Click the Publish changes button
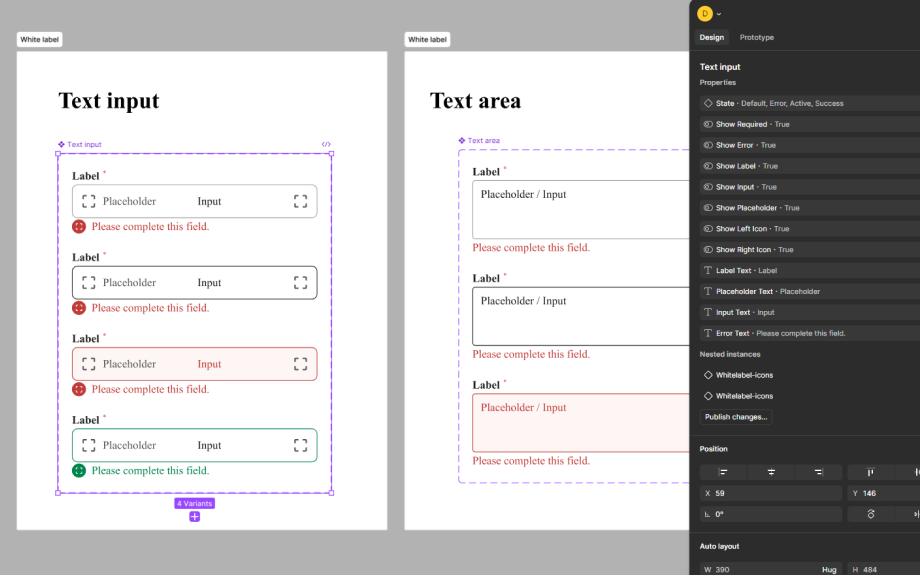Screen dimensions: 920x575 click(x=736, y=417)
